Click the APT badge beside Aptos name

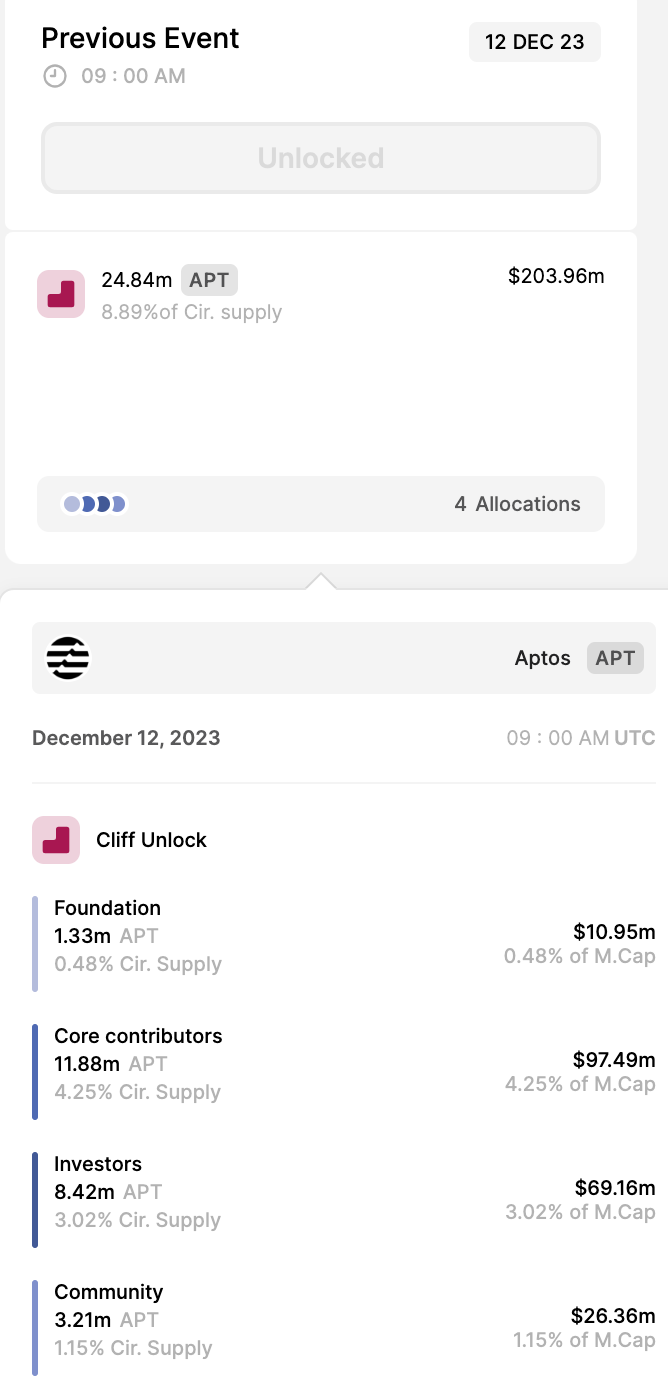[x=615, y=658]
